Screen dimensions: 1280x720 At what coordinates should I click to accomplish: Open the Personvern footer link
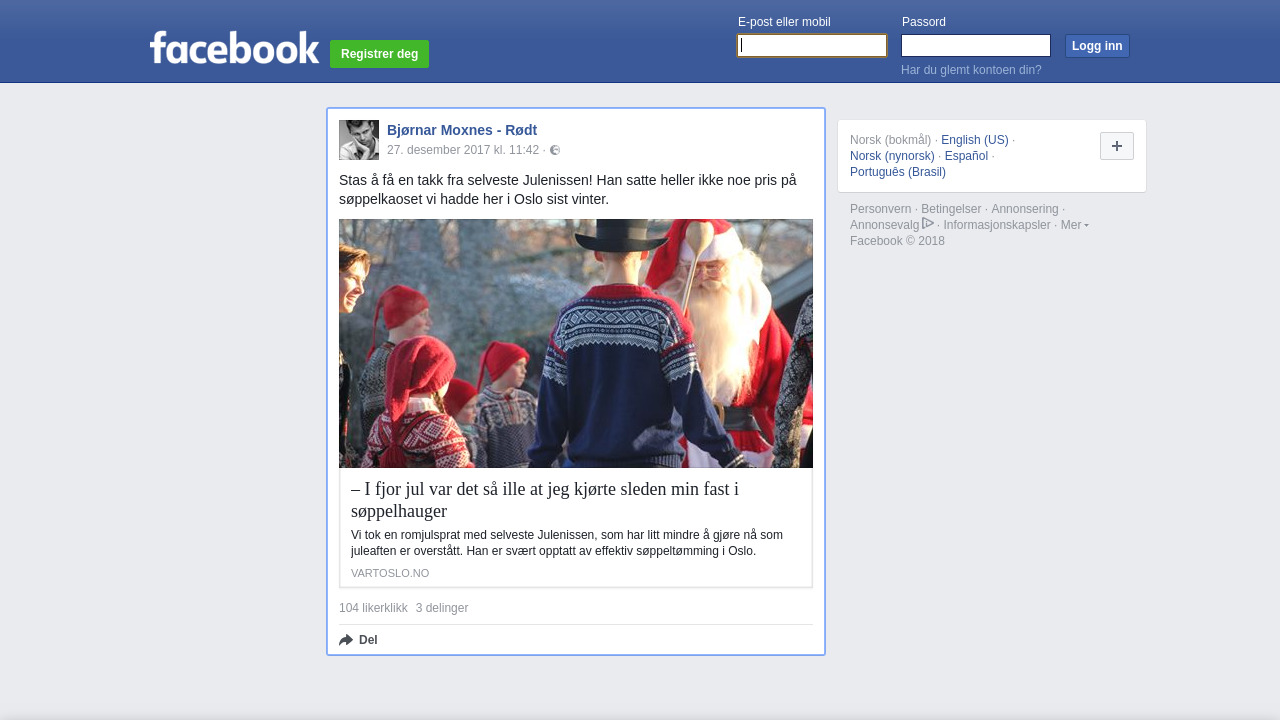pos(881,209)
